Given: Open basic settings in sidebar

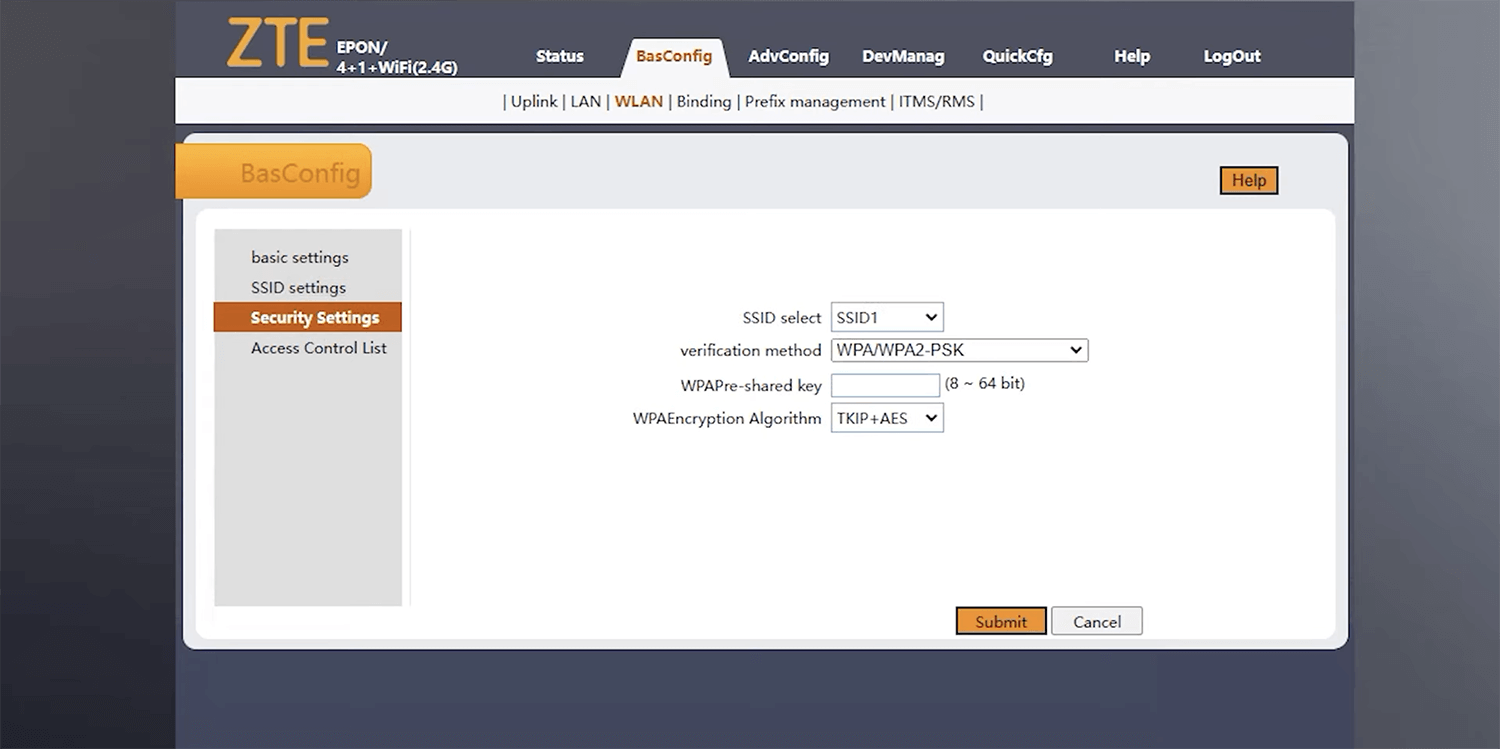Looking at the screenshot, I should (x=300, y=257).
